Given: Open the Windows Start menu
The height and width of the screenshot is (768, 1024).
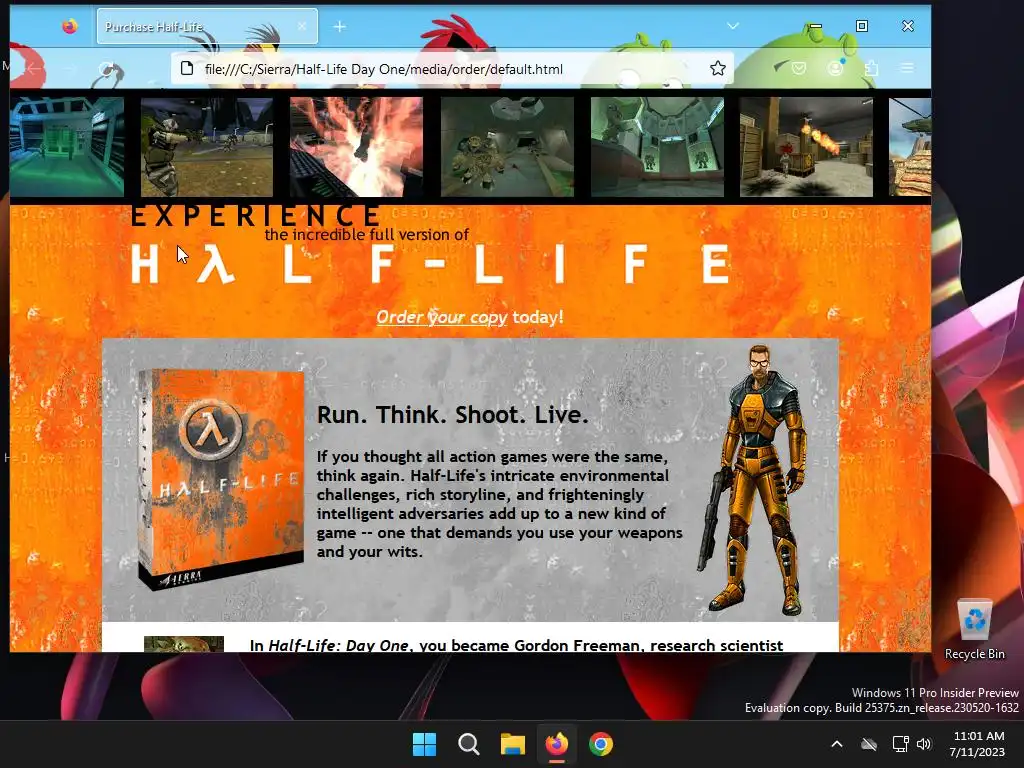Looking at the screenshot, I should (x=424, y=744).
